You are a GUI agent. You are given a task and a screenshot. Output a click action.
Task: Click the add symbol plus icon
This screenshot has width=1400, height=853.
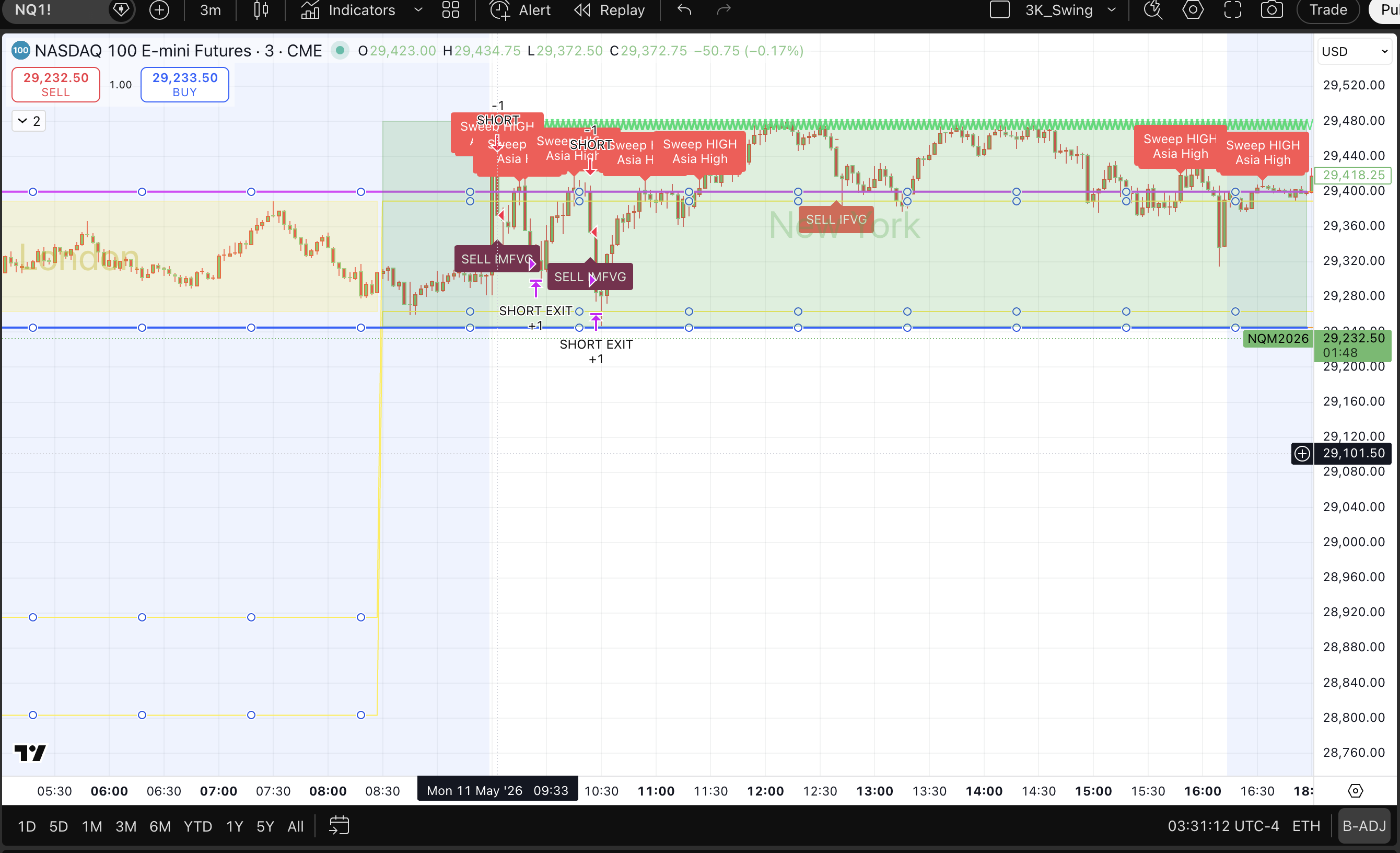pos(159,9)
